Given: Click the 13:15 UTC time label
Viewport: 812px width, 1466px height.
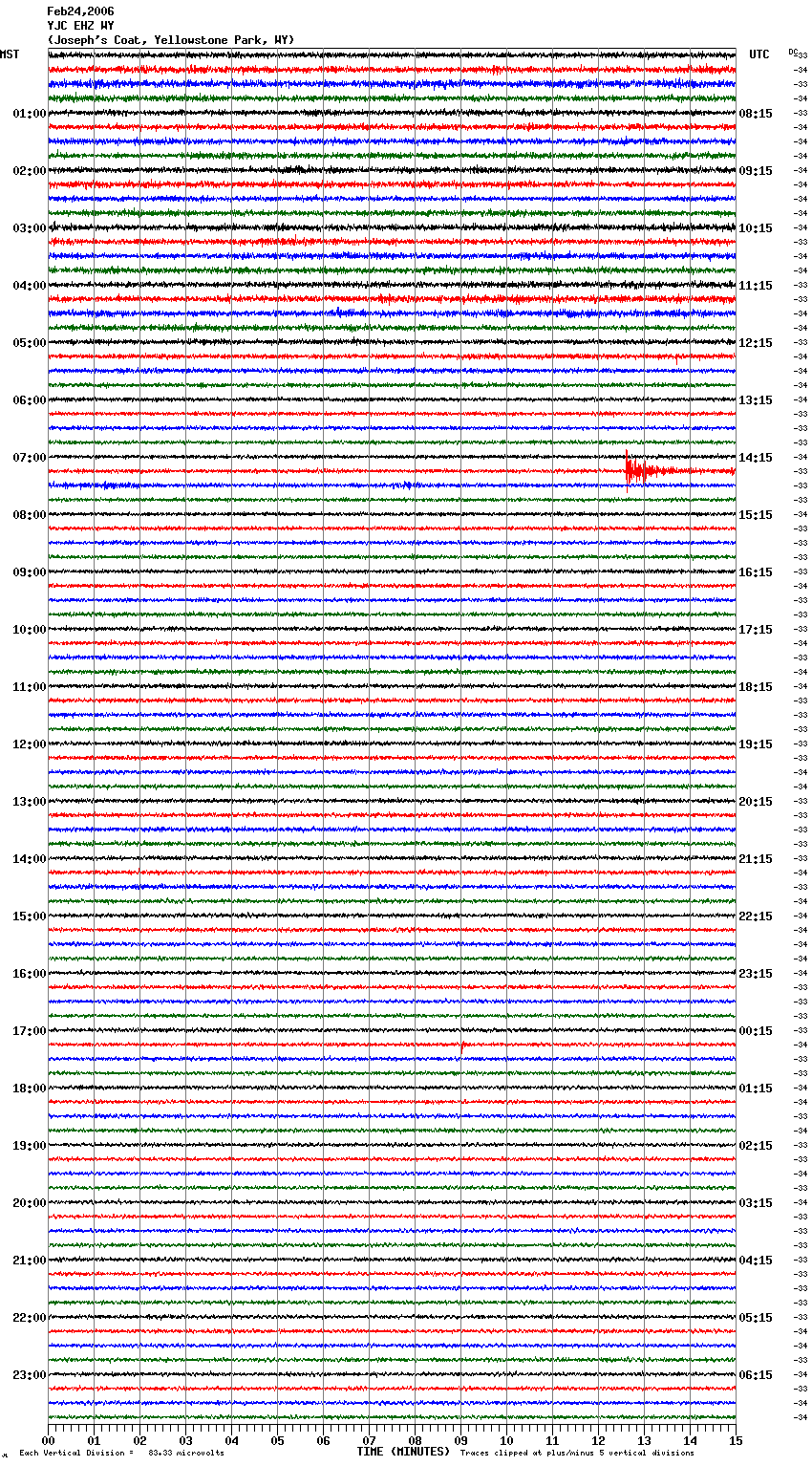Looking at the screenshot, I should click(756, 400).
